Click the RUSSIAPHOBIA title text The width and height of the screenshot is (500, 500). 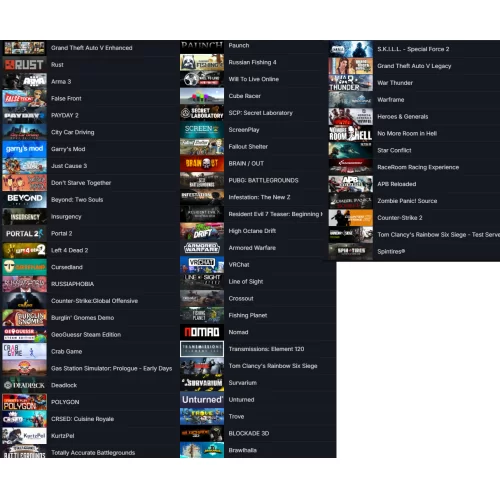click(72, 284)
